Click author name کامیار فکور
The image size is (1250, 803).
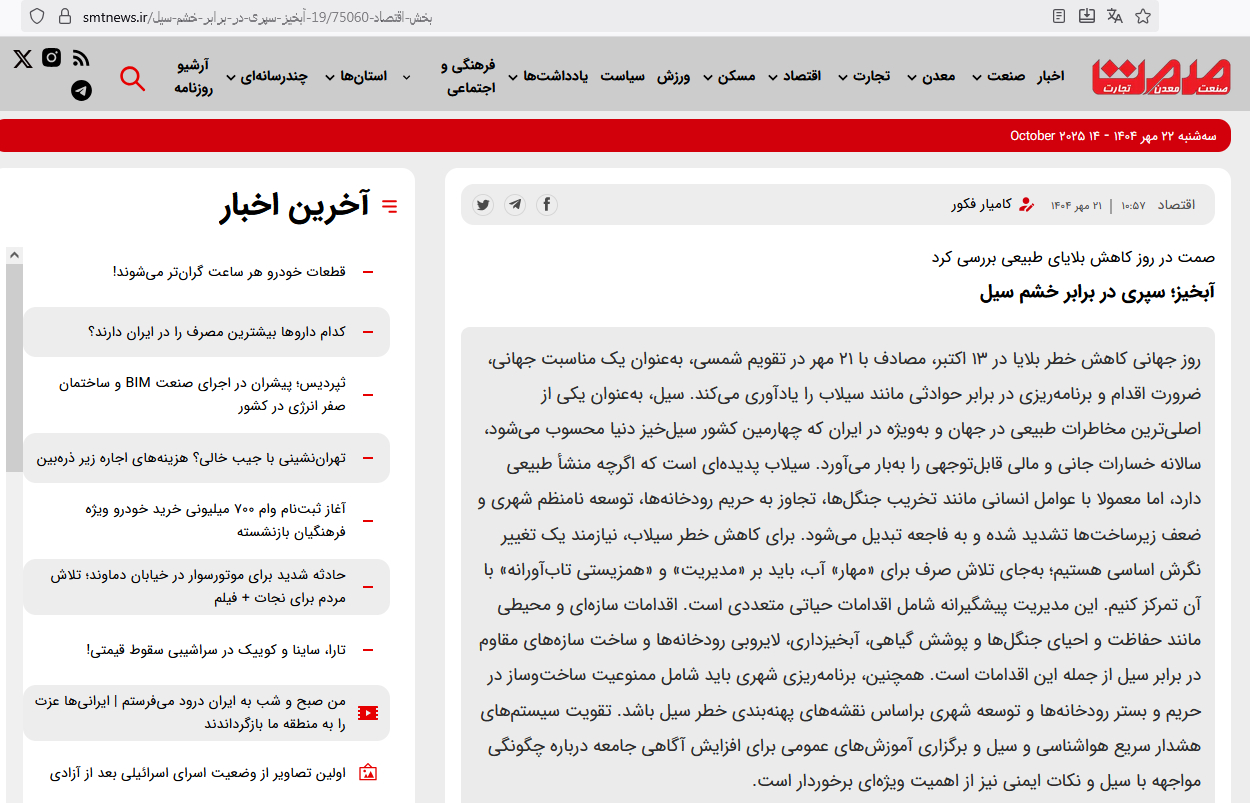[x=981, y=205]
